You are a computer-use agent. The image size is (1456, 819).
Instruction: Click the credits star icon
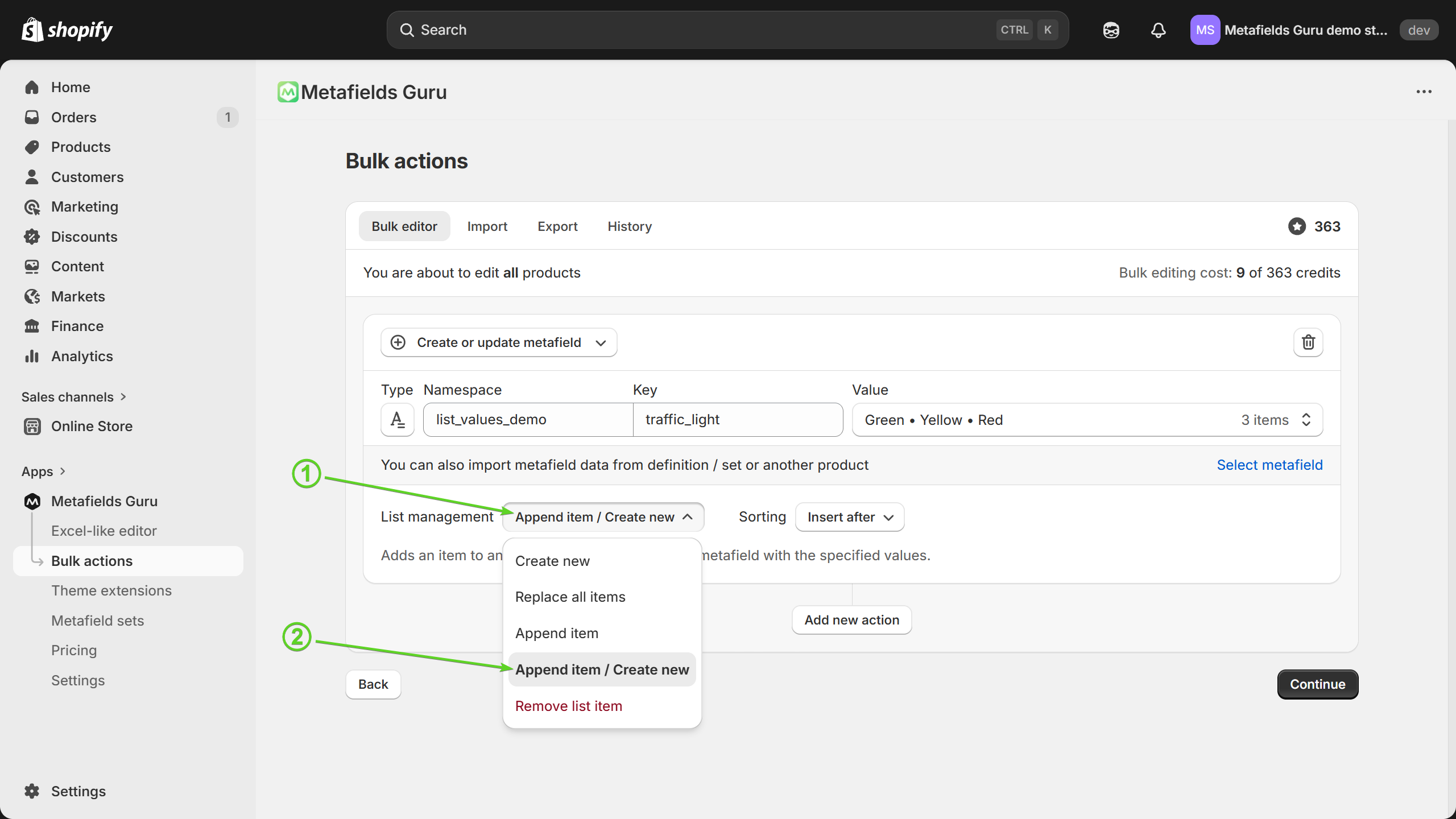(1297, 226)
